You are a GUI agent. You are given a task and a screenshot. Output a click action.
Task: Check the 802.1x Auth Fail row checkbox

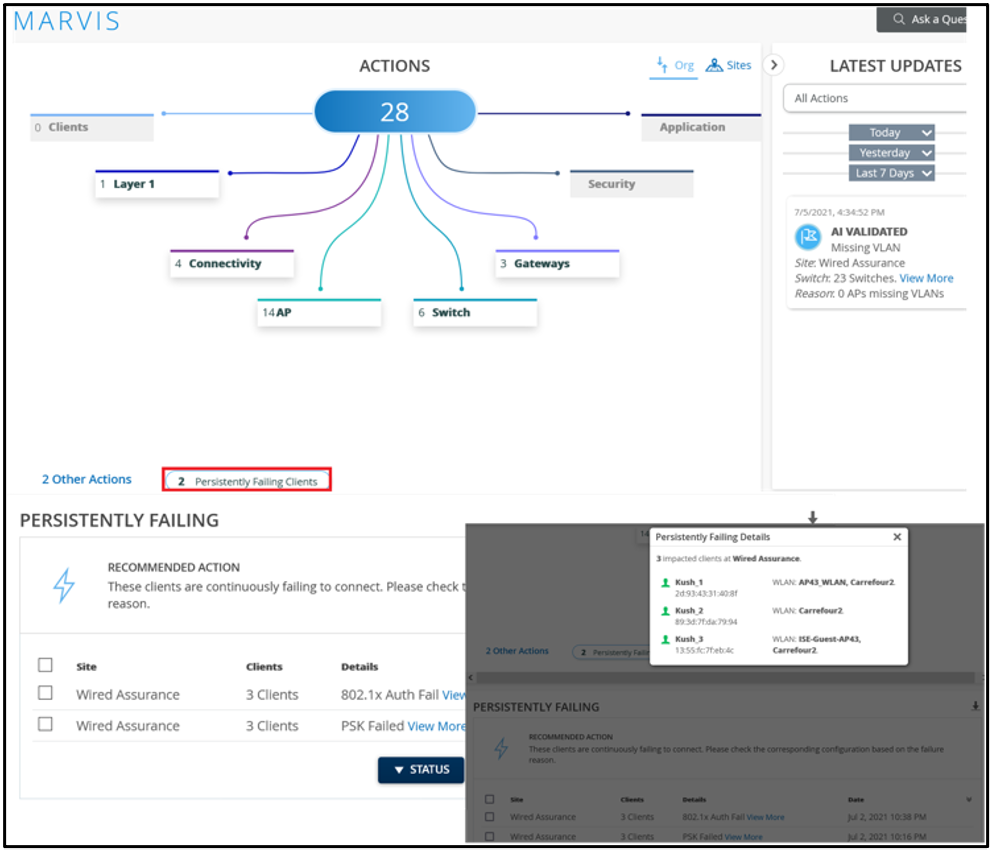pyautogui.click(x=45, y=693)
